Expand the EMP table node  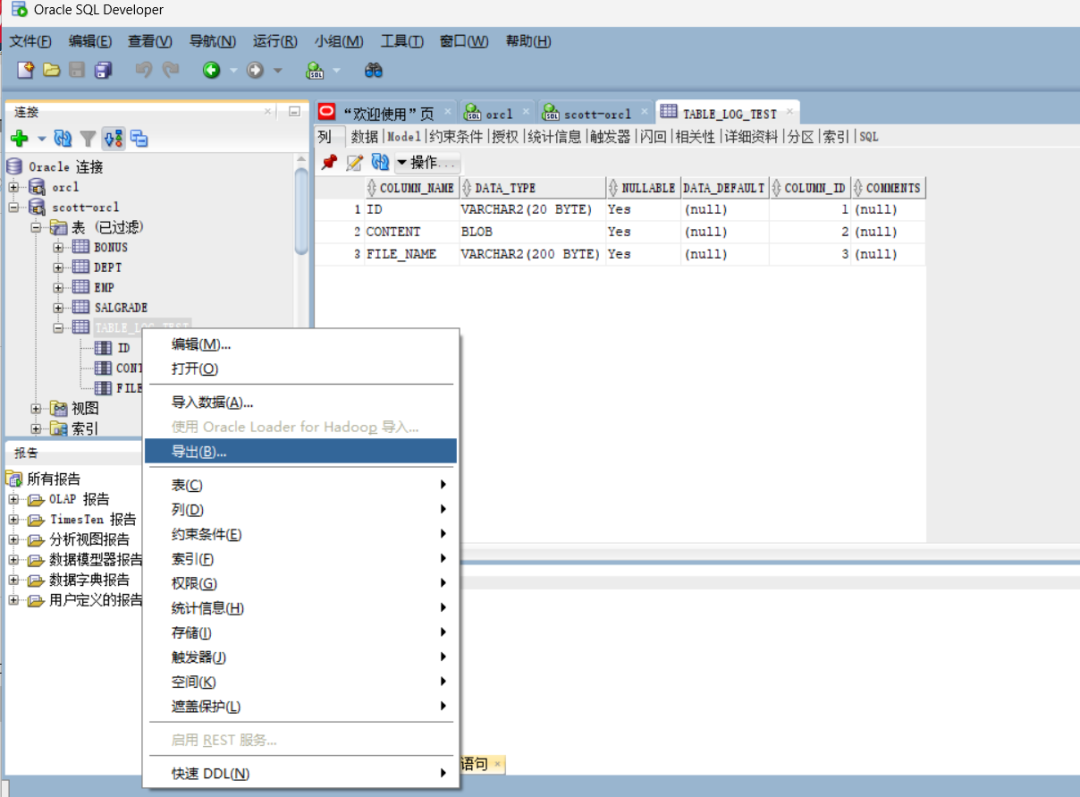[58, 287]
